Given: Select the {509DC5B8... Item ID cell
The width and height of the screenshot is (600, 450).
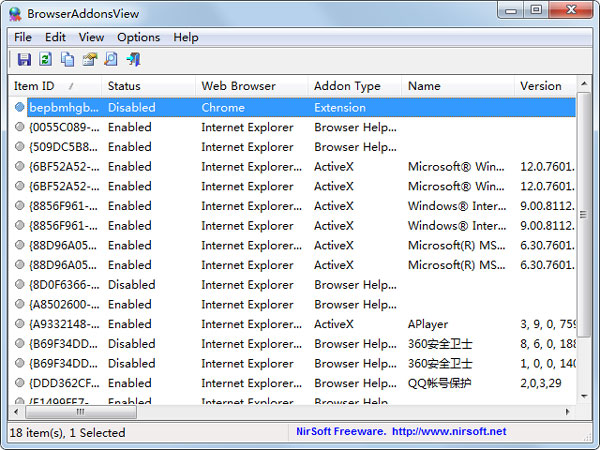Looking at the screenshot, I should click(64, 147).
